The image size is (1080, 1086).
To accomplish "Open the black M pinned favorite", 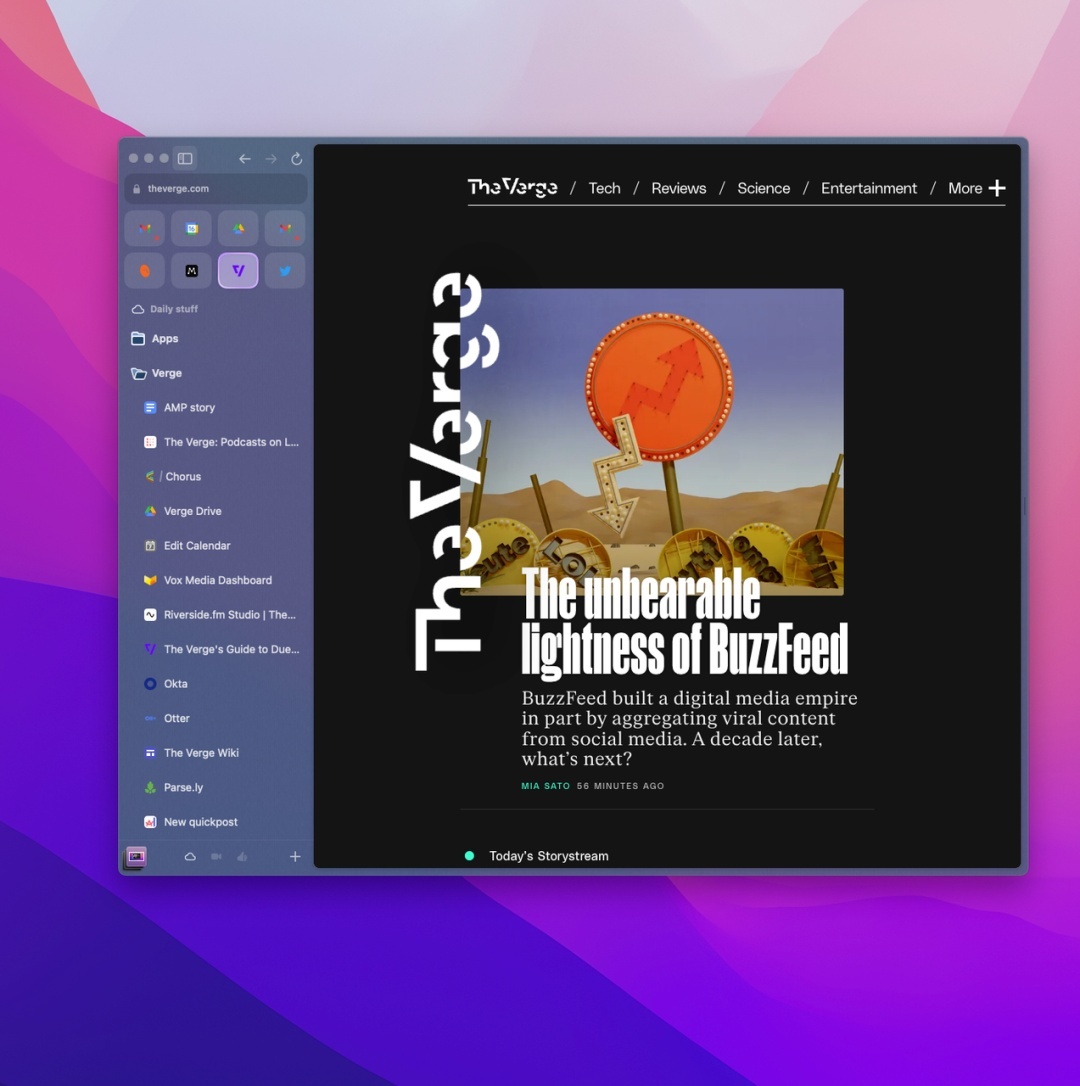I will 191,271.
